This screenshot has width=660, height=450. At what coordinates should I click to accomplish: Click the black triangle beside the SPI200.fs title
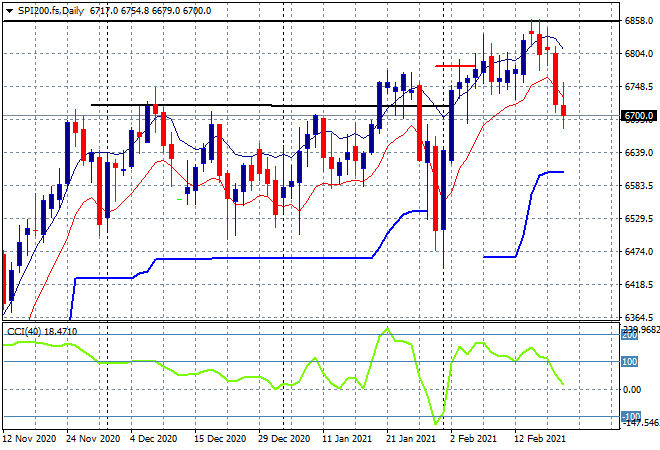coord(9,11)
